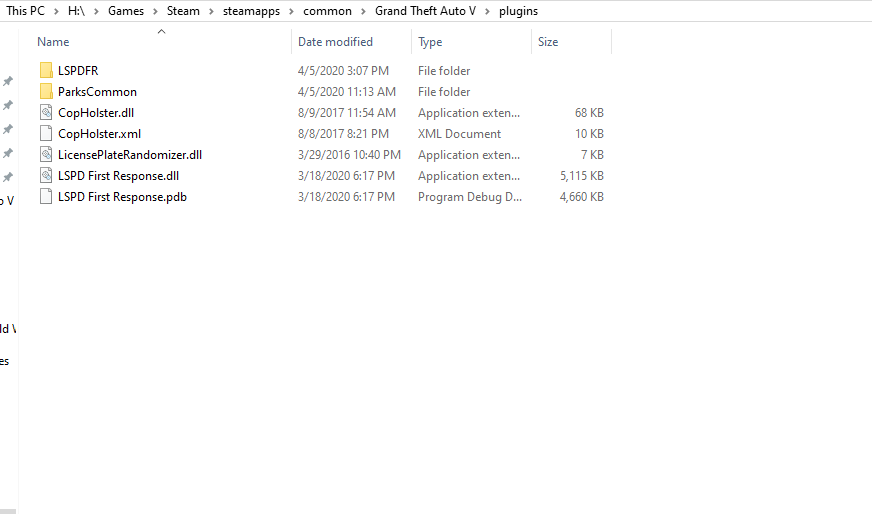Image resolution: width=872 pixels, height=514 pixels.
Task: Select the LSPDFR folder icon
Action: (x=46, y=71)
